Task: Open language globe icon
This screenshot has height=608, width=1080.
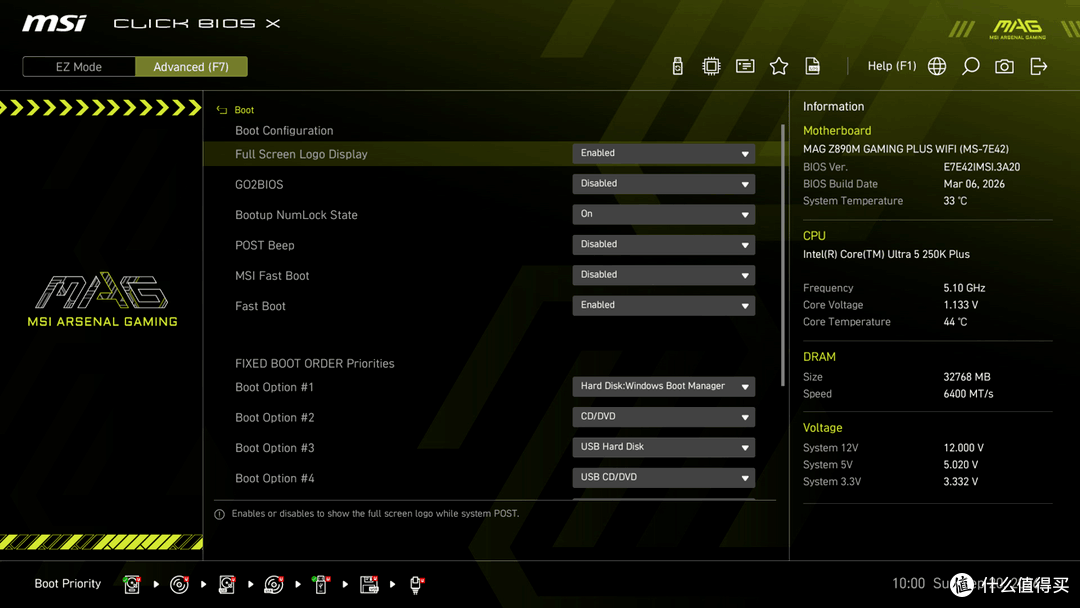Action: pyautogui.click(x=937, y=66)
